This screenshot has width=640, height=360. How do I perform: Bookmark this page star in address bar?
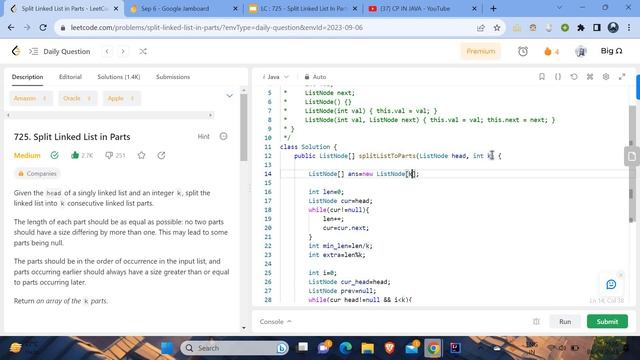497,28
